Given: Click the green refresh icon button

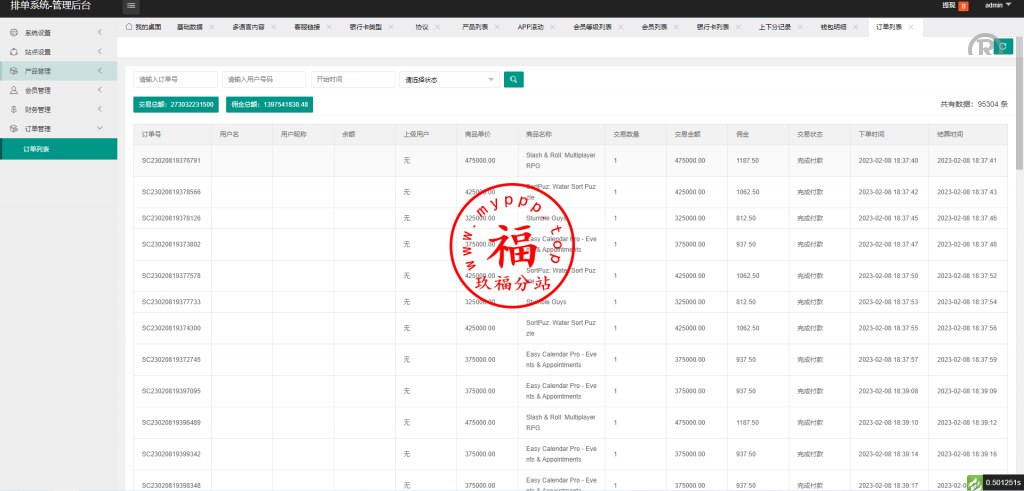Looking at the screenshot, I should (1005, 47).
